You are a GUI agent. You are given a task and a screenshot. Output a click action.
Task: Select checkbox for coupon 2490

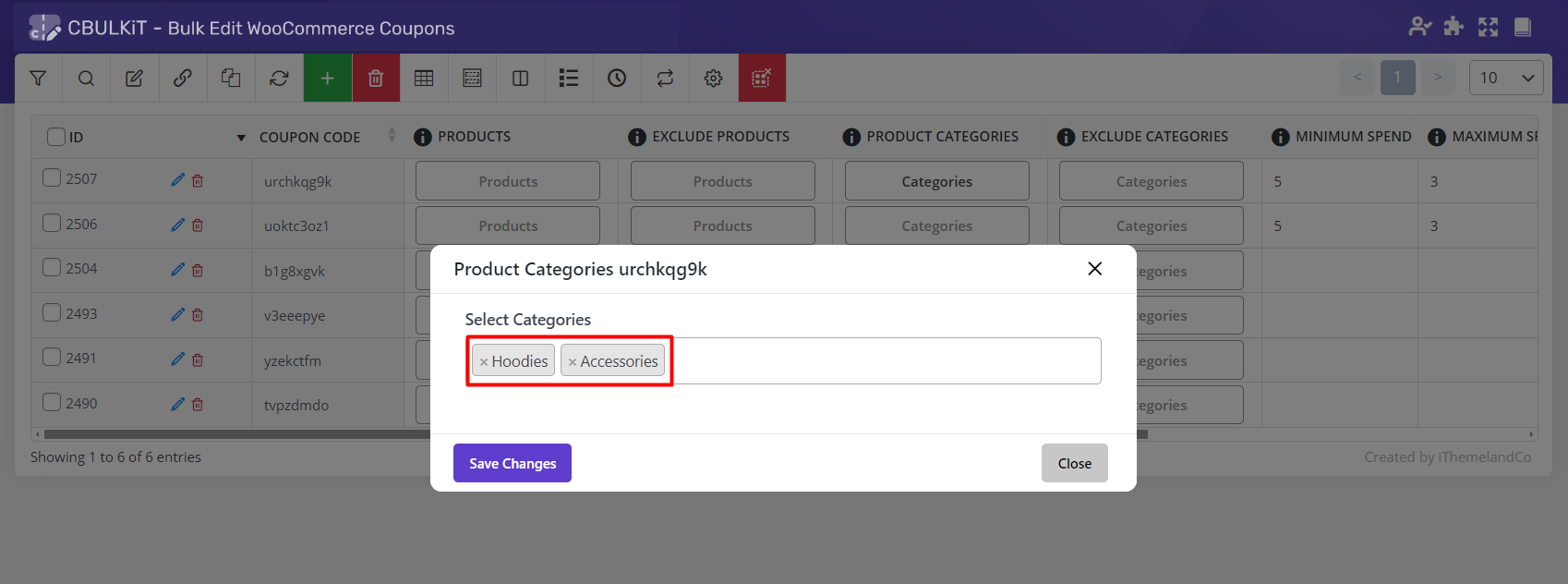pyautogui.click(x=52, y=403)
